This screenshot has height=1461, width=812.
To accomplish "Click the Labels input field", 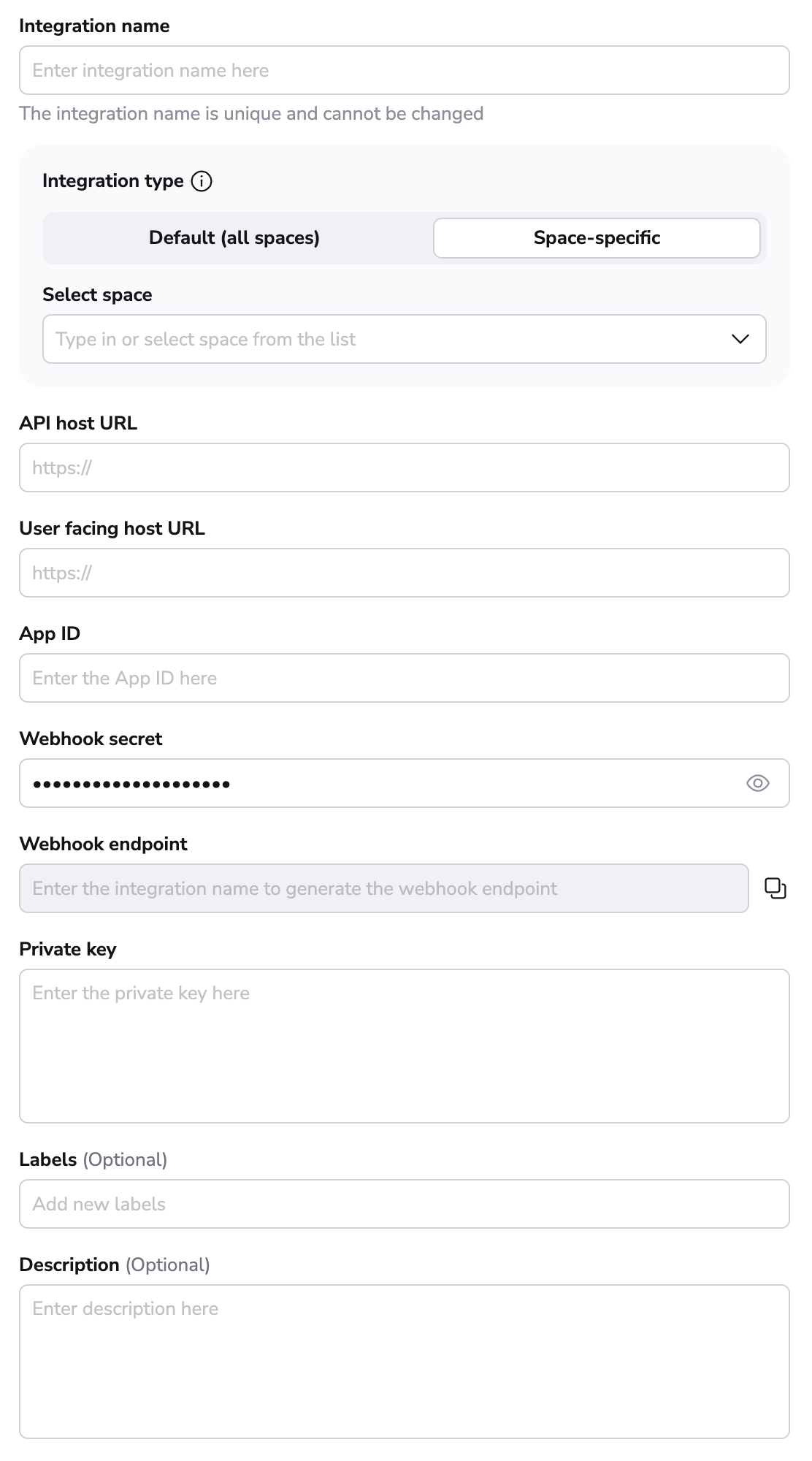I will (x=404, y=1204).
